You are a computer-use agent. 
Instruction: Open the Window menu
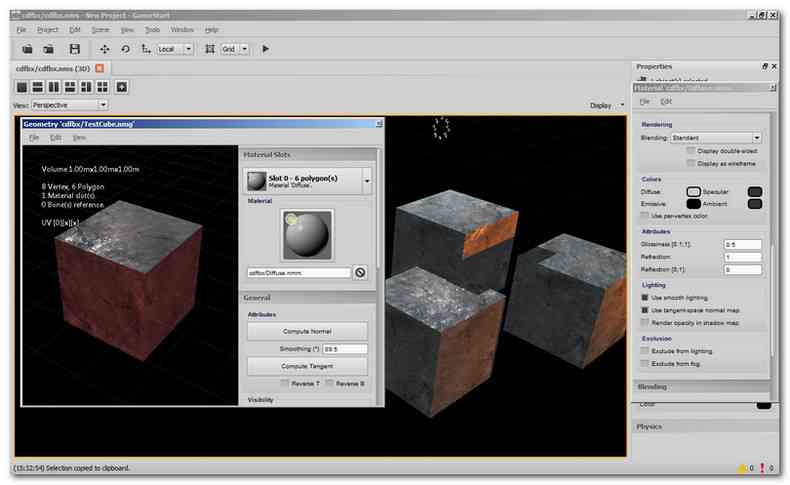click(x=182, y=30)
